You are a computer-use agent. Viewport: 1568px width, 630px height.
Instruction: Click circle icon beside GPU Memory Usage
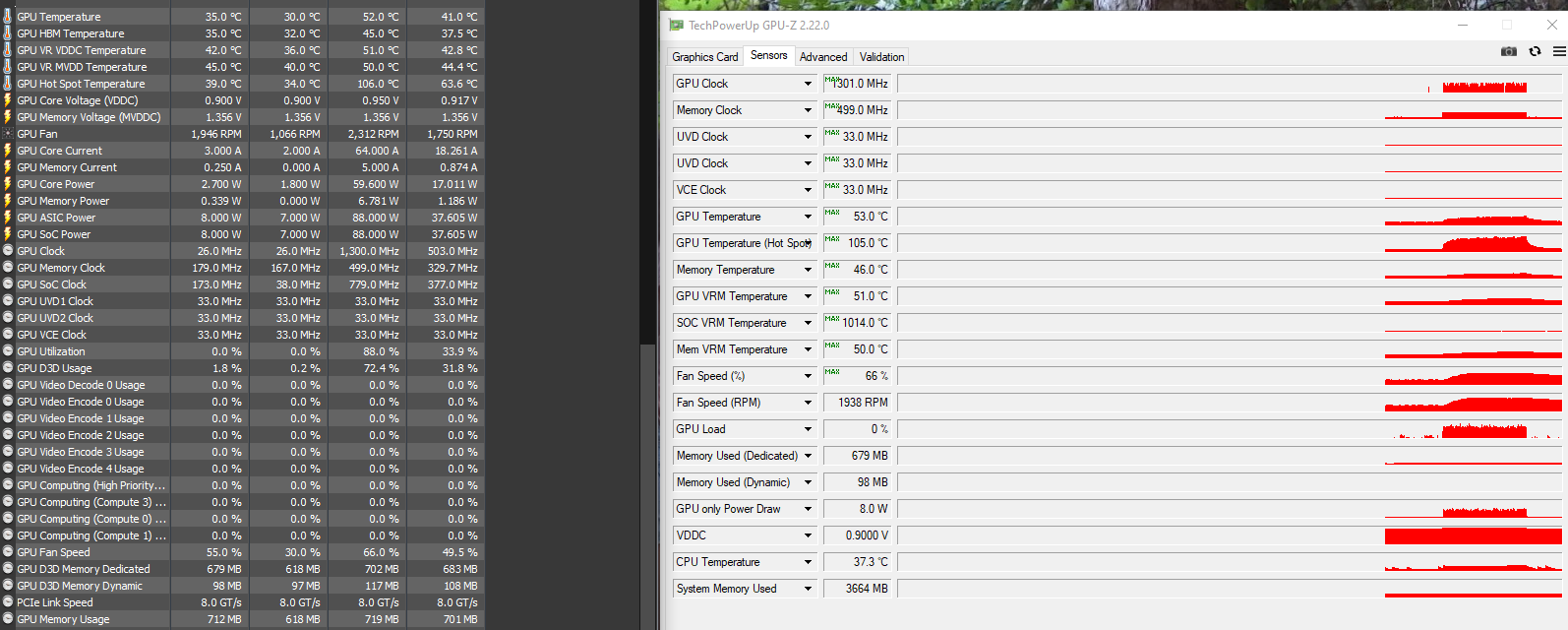pos(7,619)
